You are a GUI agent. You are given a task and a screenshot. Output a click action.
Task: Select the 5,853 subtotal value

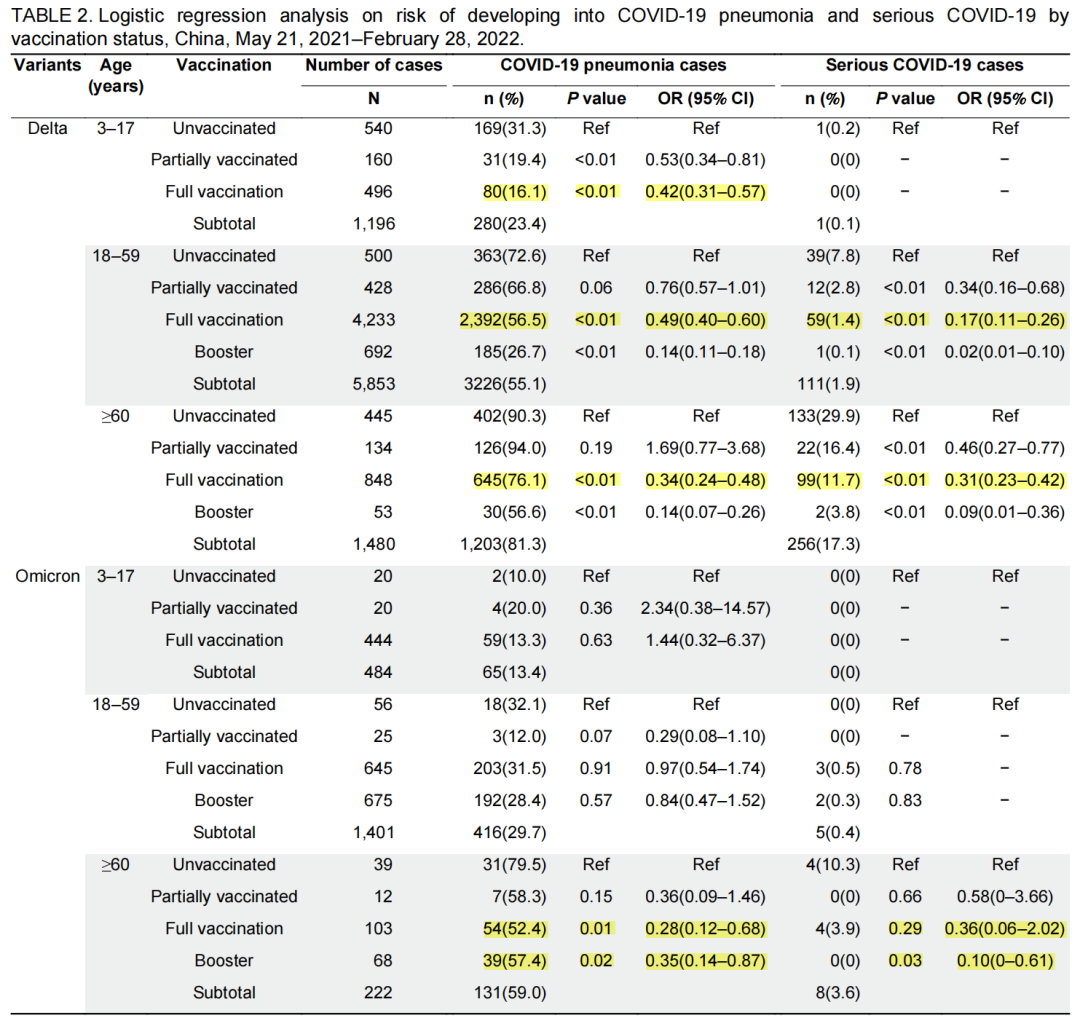point(373,384)
